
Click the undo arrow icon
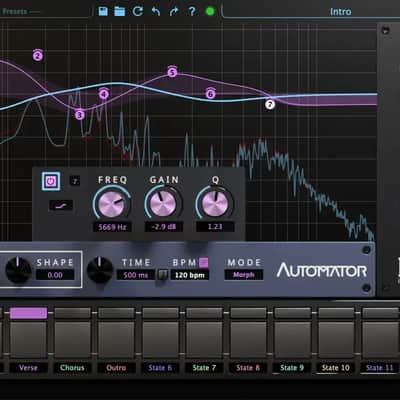[x=156, y=11]
